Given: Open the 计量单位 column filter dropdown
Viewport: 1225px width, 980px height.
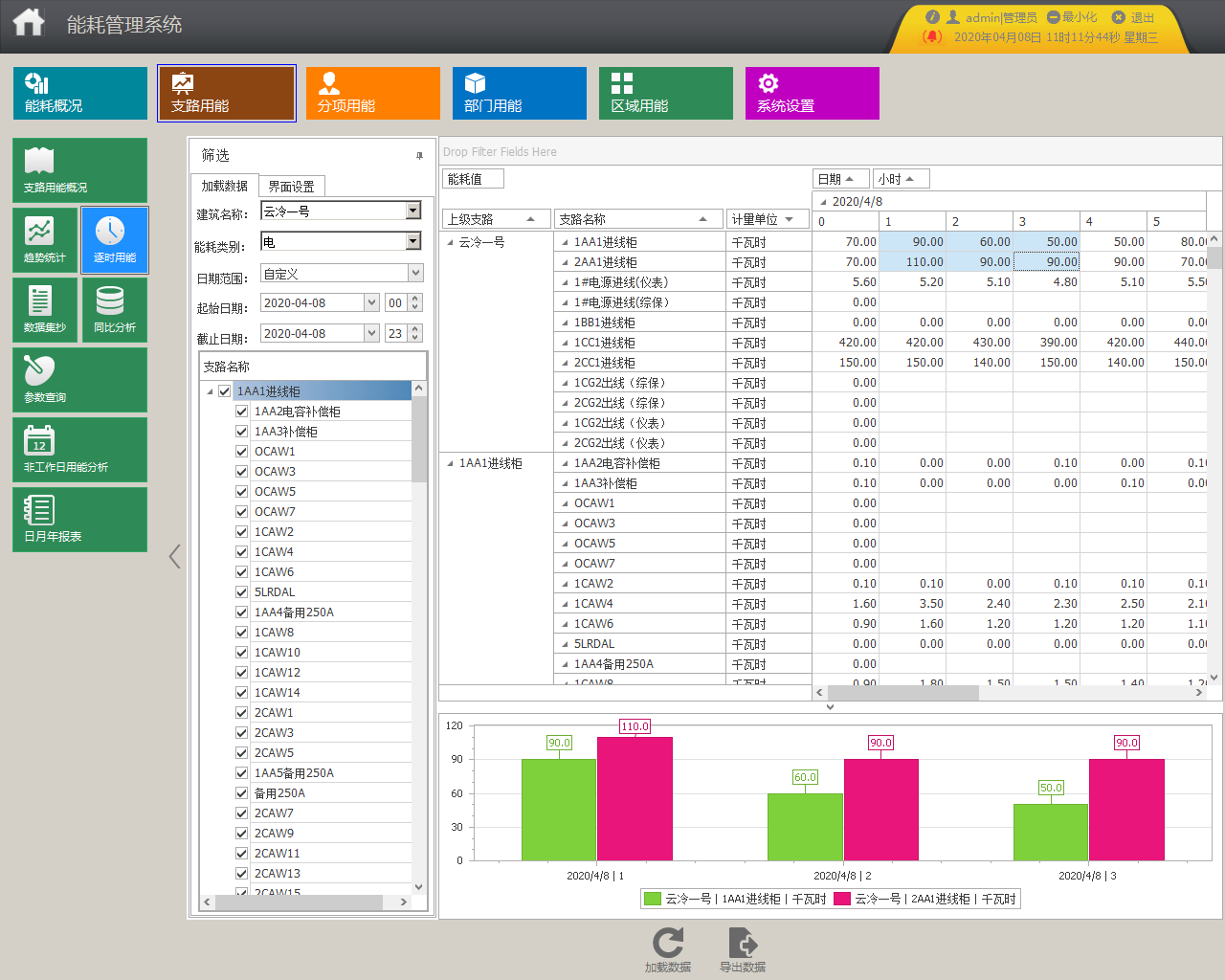Looking at the screenshot, I should pos(790,219).
